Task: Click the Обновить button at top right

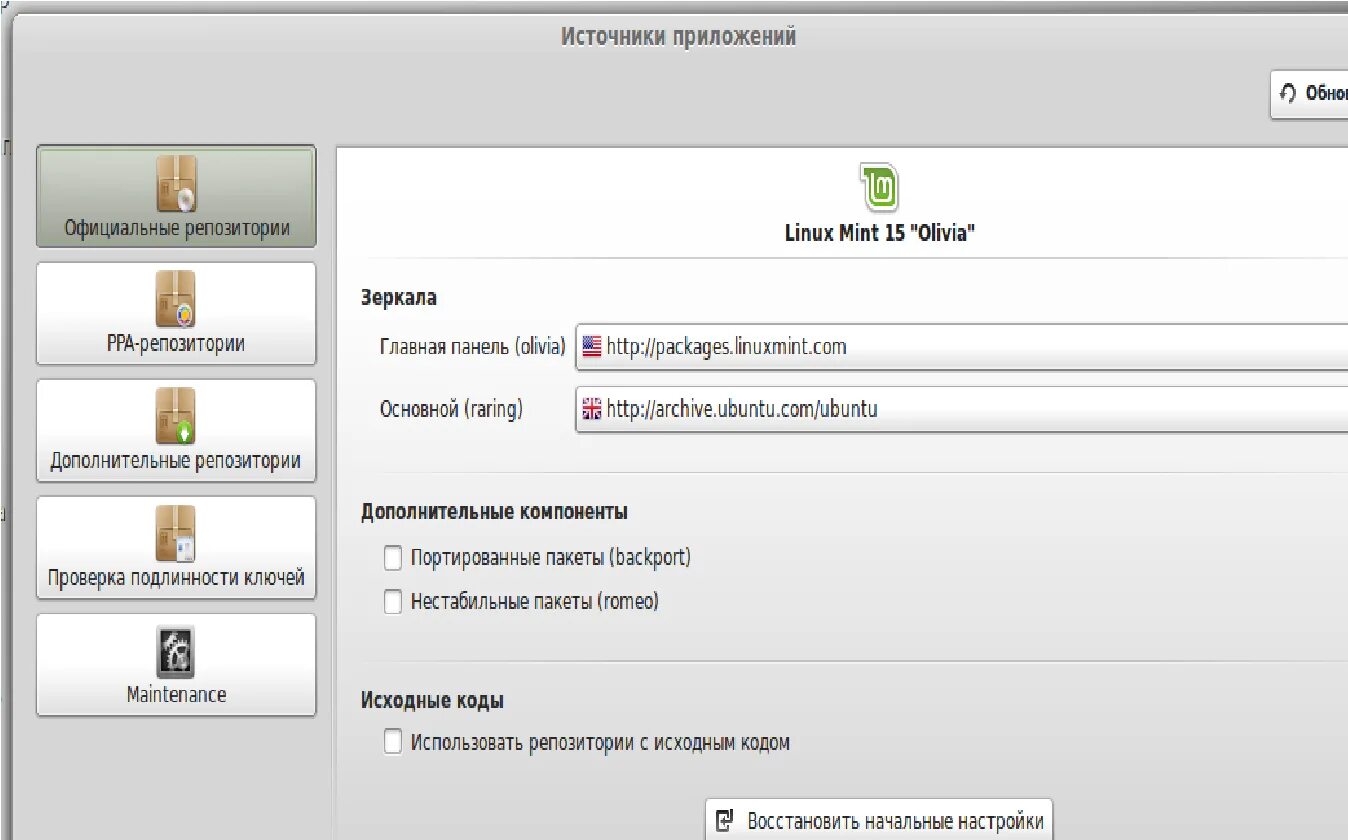Action: coord(1309,94)
